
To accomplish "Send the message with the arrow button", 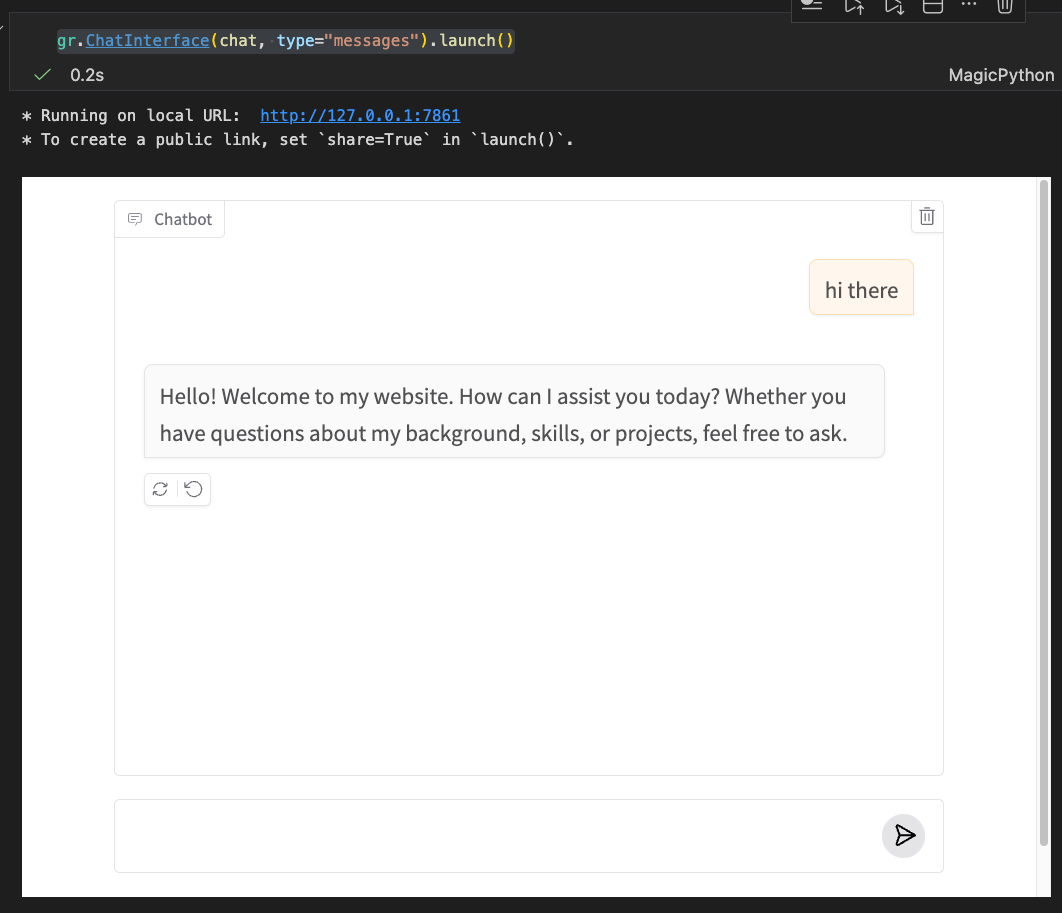I will coord(903,836).
